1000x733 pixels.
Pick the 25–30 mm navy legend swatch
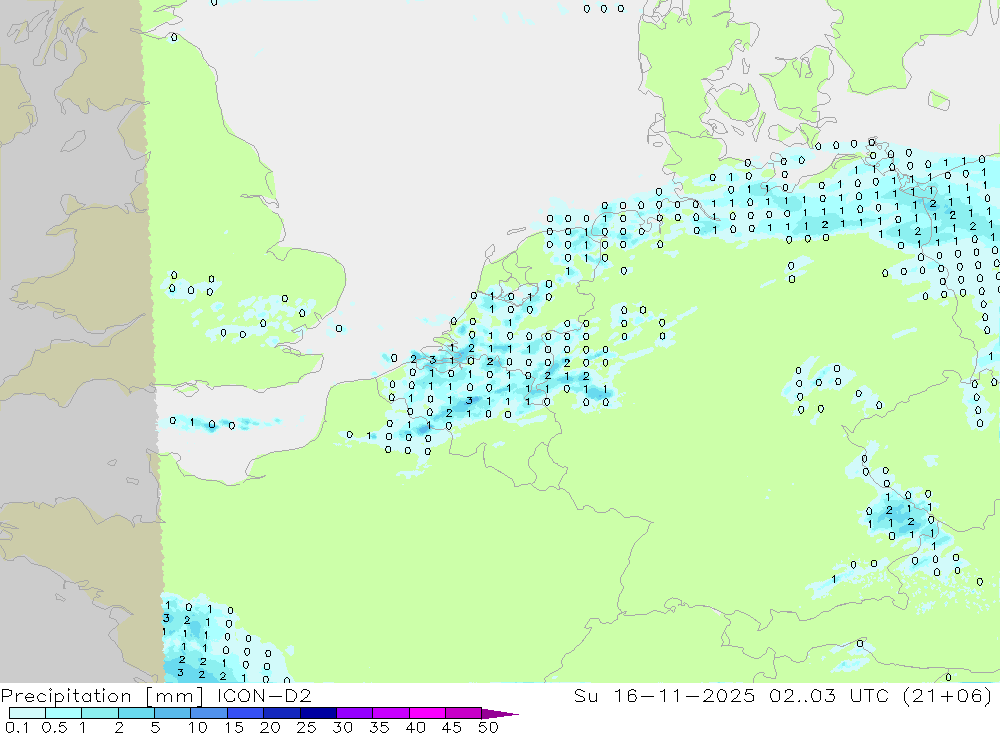click(x=318, y=713)
